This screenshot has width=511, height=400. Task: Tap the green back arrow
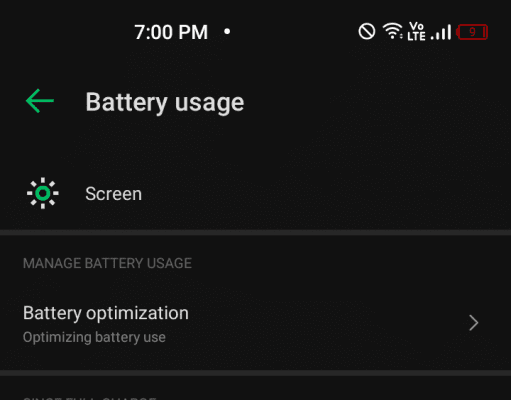pyautogui.click(x=40, y=101)
